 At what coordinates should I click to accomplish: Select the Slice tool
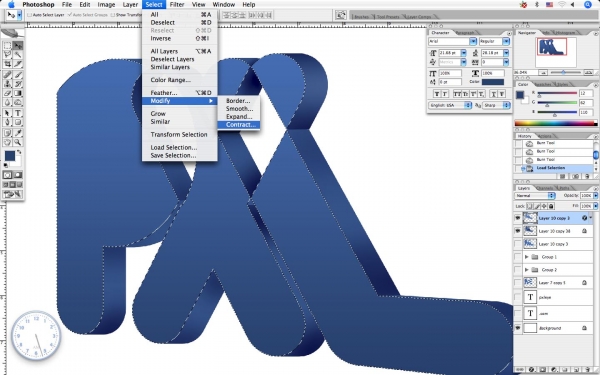[18, 64]
